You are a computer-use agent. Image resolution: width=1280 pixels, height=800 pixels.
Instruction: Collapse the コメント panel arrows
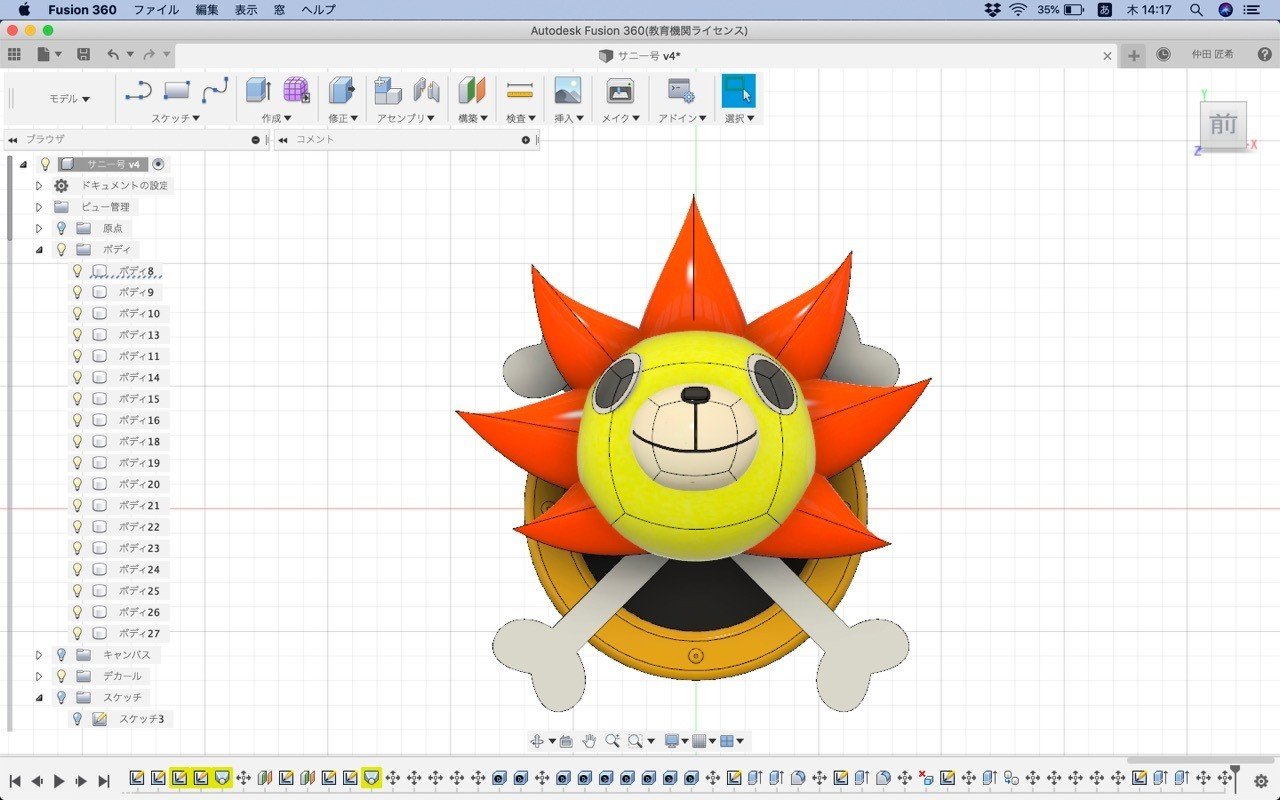[283, 140]
